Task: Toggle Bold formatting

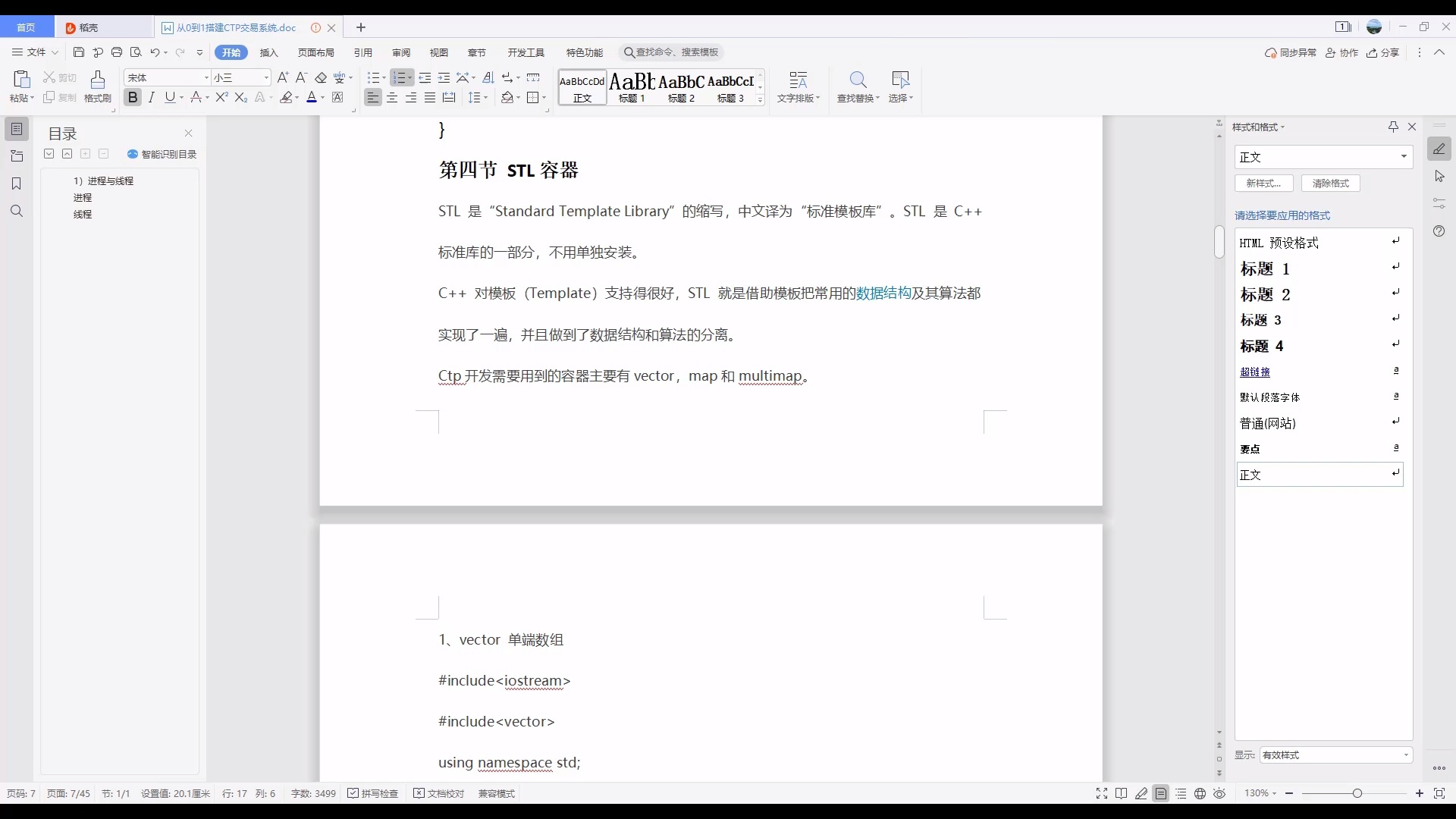Action: 133,97
